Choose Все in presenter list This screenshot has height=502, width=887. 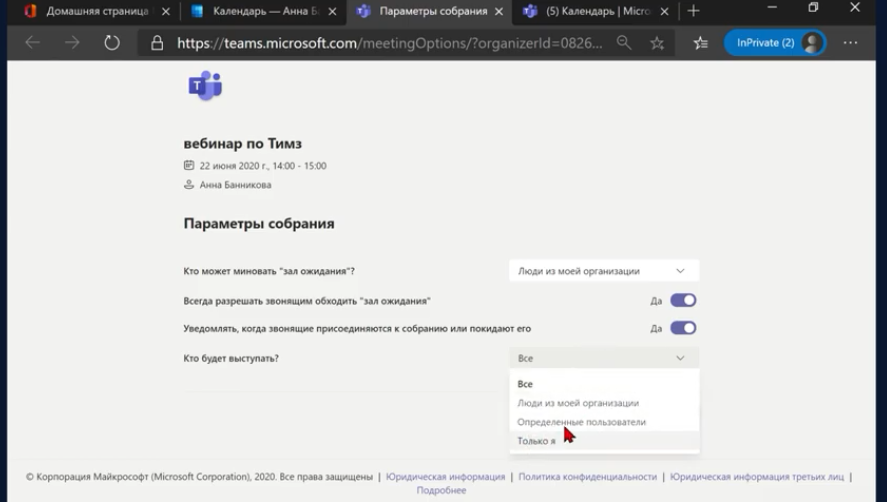pyautogui.click(x=604, y=384)
